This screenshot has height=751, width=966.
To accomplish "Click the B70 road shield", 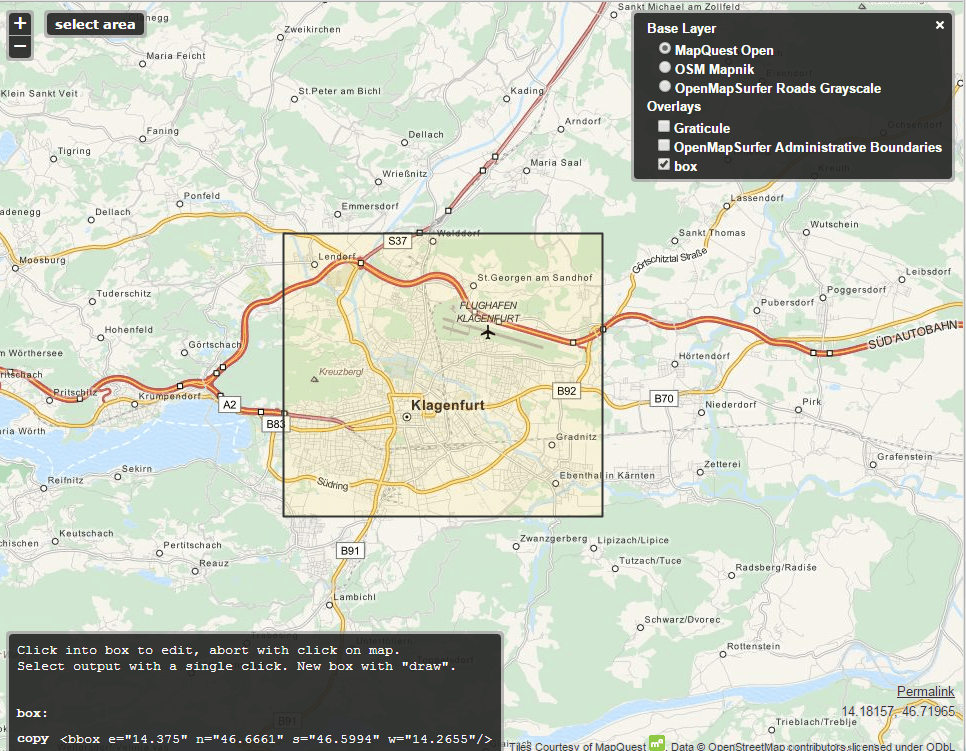I will 664,399.
